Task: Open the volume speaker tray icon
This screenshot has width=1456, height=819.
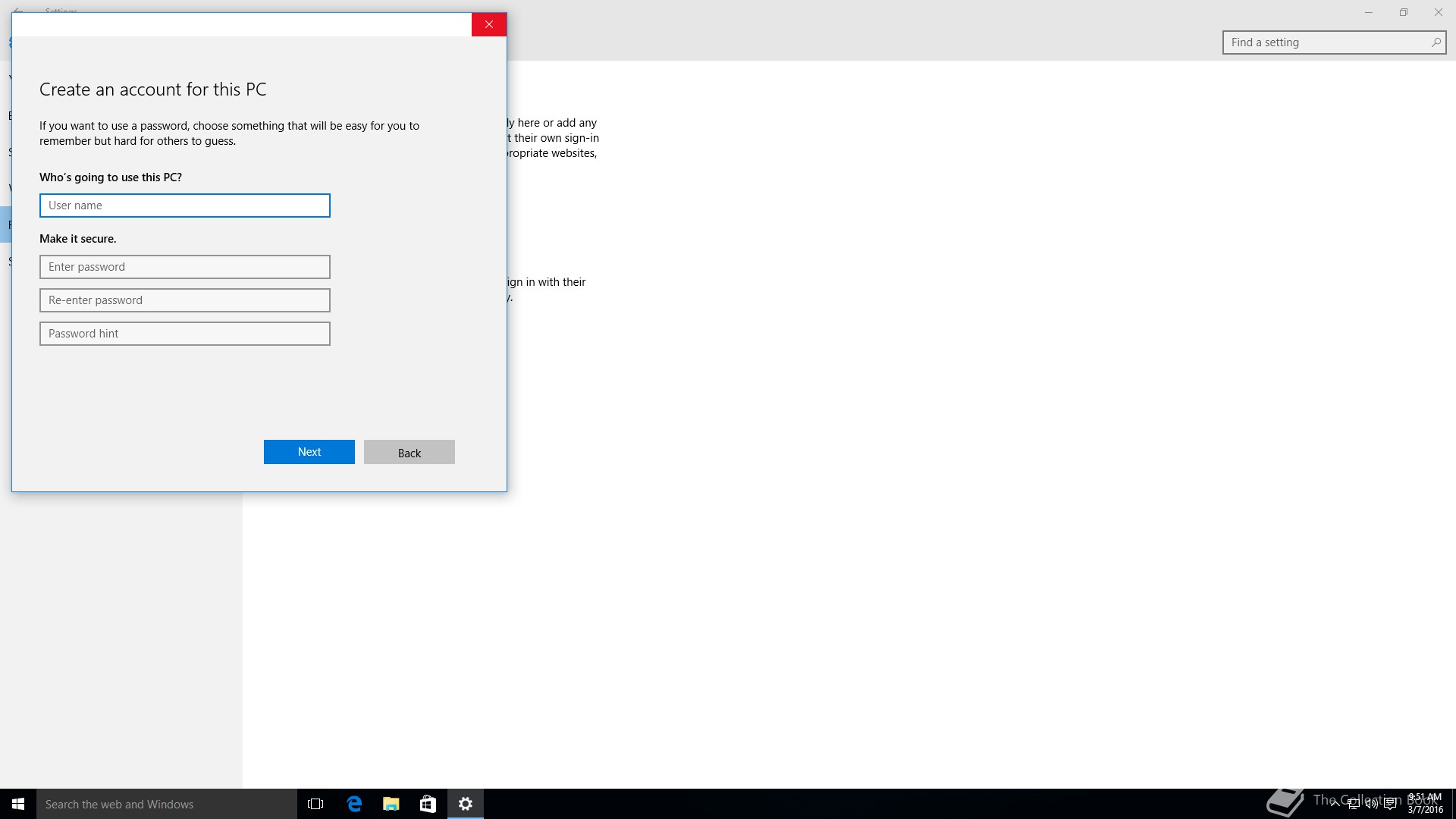Action: point(1371,805)
